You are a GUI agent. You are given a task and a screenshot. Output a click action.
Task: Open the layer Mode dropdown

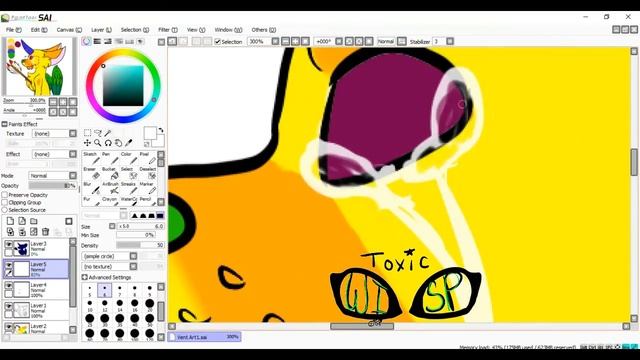coord(73,176)
